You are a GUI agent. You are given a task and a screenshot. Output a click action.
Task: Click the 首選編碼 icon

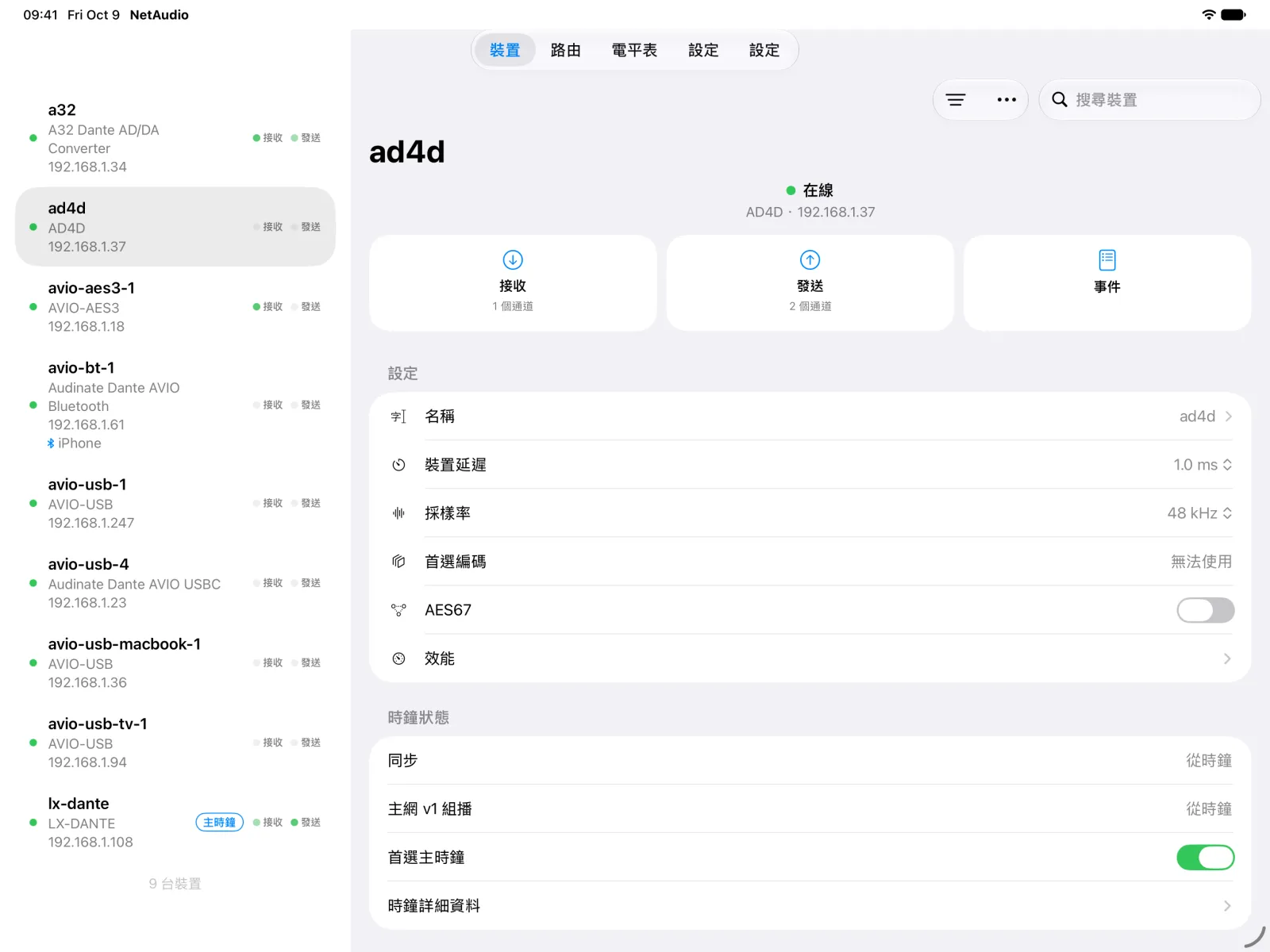398,562
